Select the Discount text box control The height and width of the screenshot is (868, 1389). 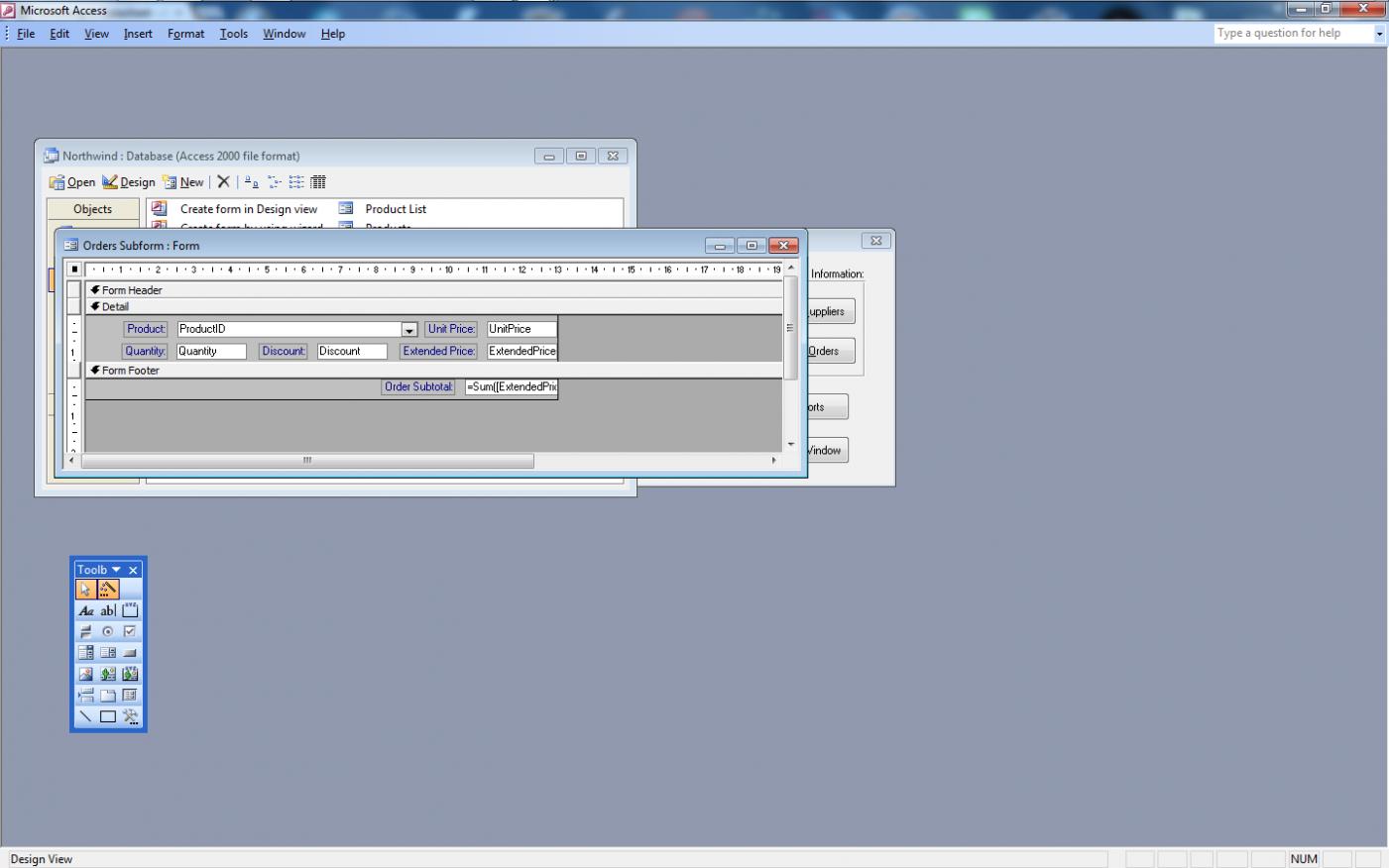(352, 351)
